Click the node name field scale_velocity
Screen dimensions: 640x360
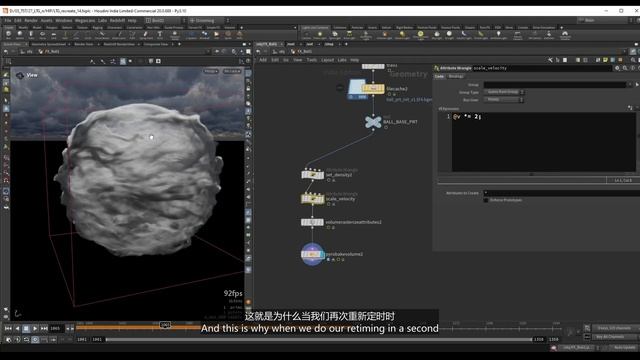(542, 68)
